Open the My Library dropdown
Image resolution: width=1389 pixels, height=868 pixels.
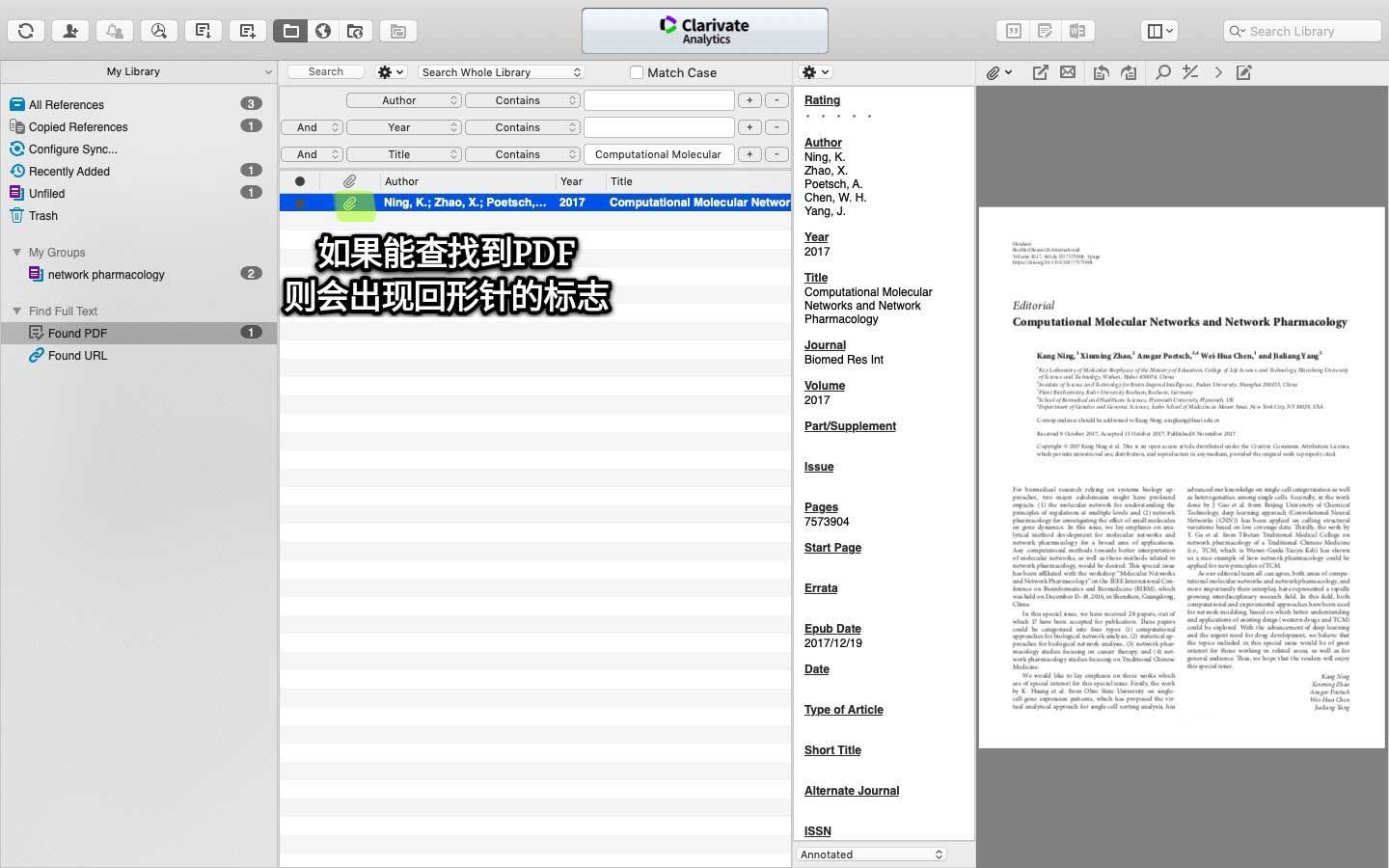pos(139,71)
